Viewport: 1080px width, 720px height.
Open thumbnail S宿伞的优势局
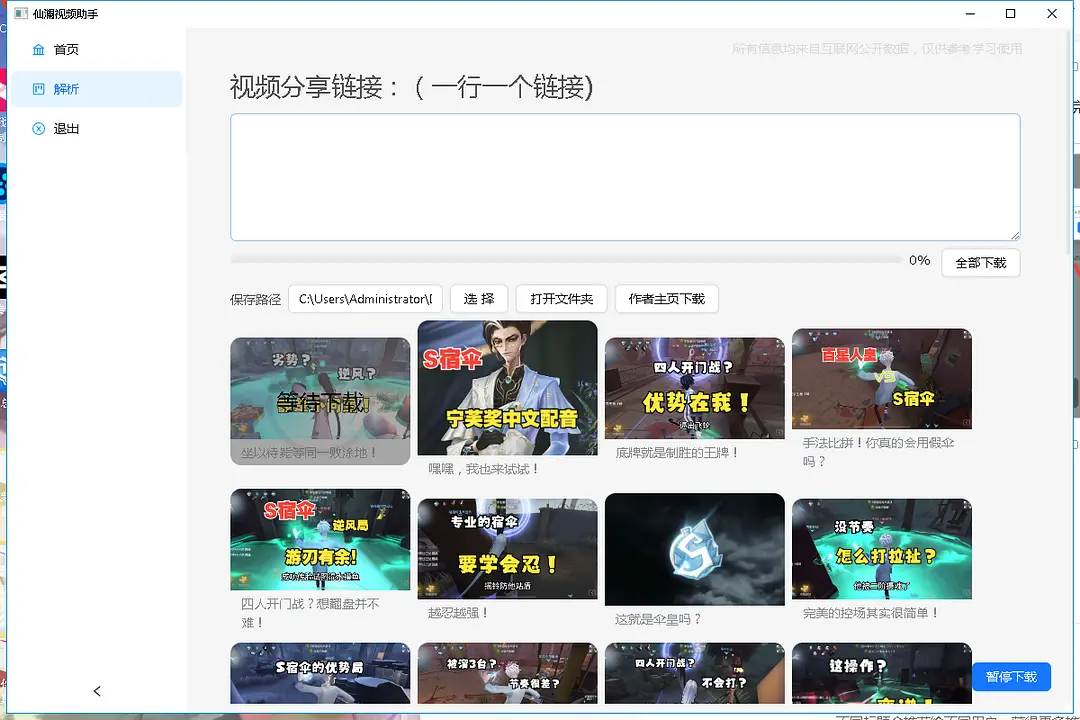click(x=320, y=673)
